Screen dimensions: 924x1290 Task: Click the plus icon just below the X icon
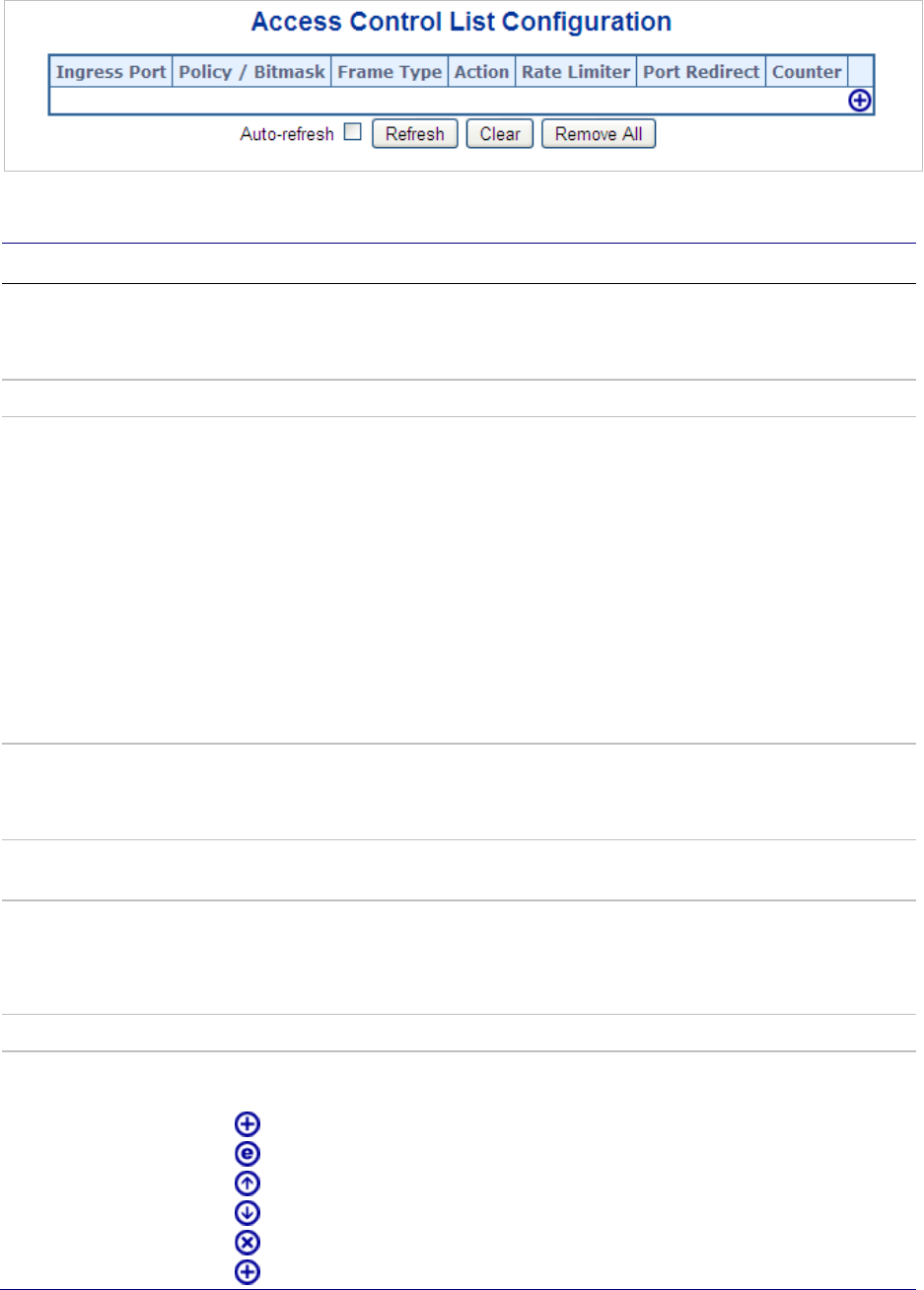pyautogui.click(x=247, y=1272)
